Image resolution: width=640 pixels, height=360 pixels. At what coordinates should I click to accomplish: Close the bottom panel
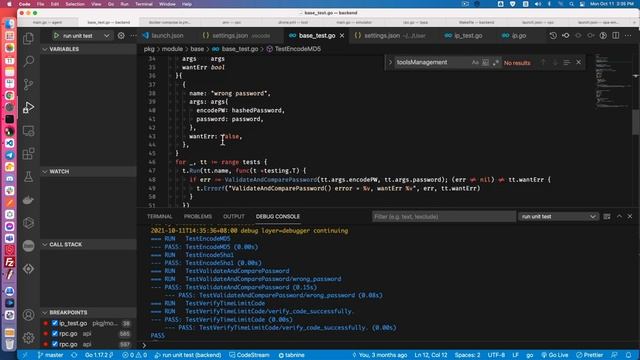pos(630,216)
